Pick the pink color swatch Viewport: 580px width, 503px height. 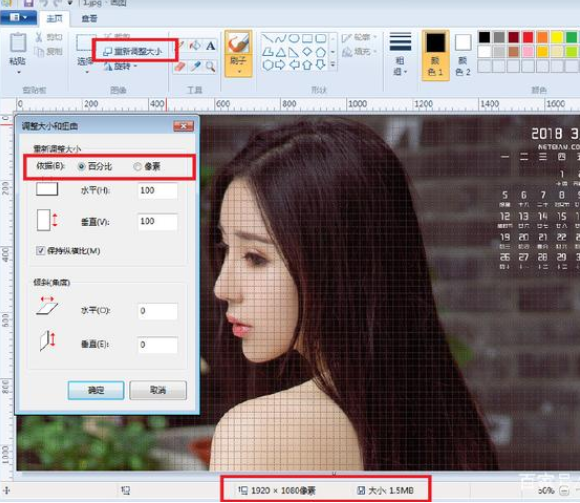528,51
